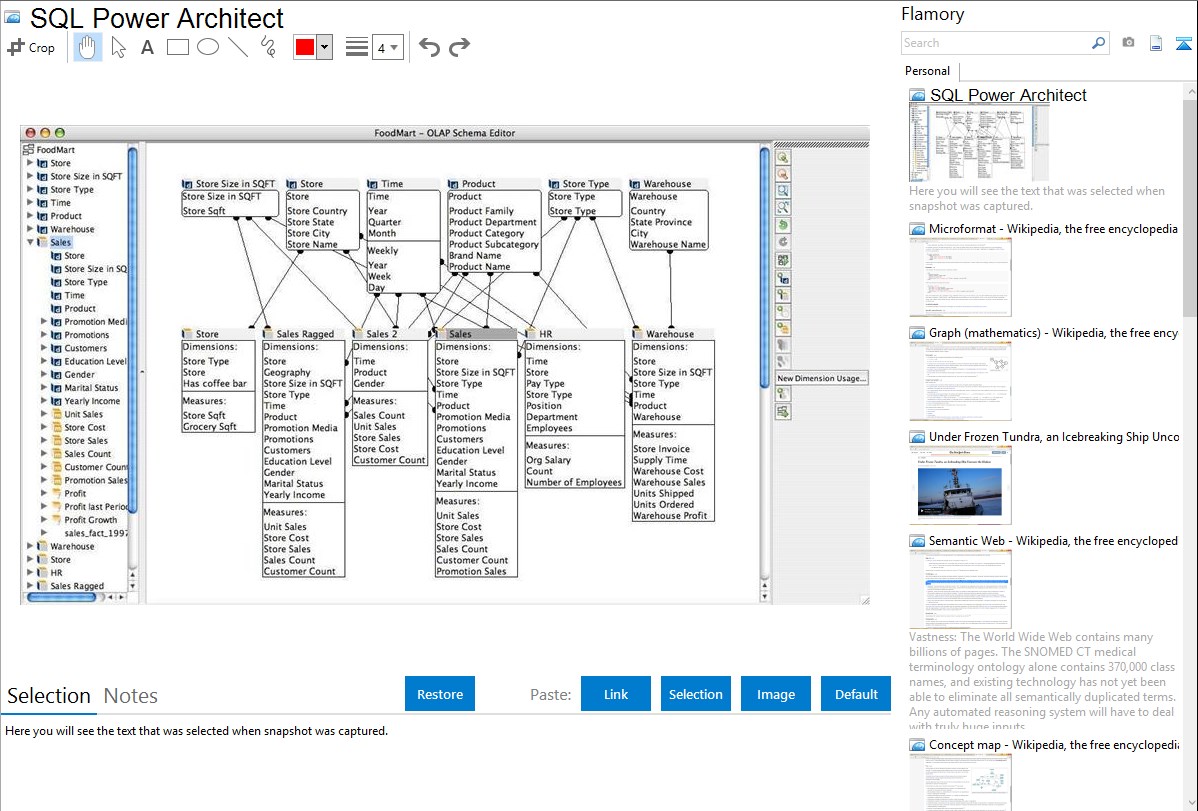Screen dimensions: 1198x811
Task: Select the ellipse shape tool
Action: tap(208, 47)
